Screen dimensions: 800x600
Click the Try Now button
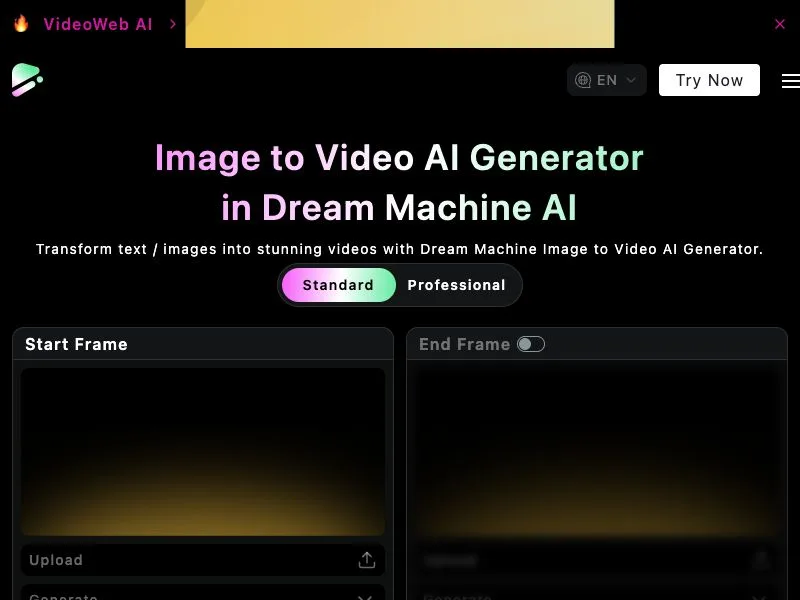(x=709, y=80)
